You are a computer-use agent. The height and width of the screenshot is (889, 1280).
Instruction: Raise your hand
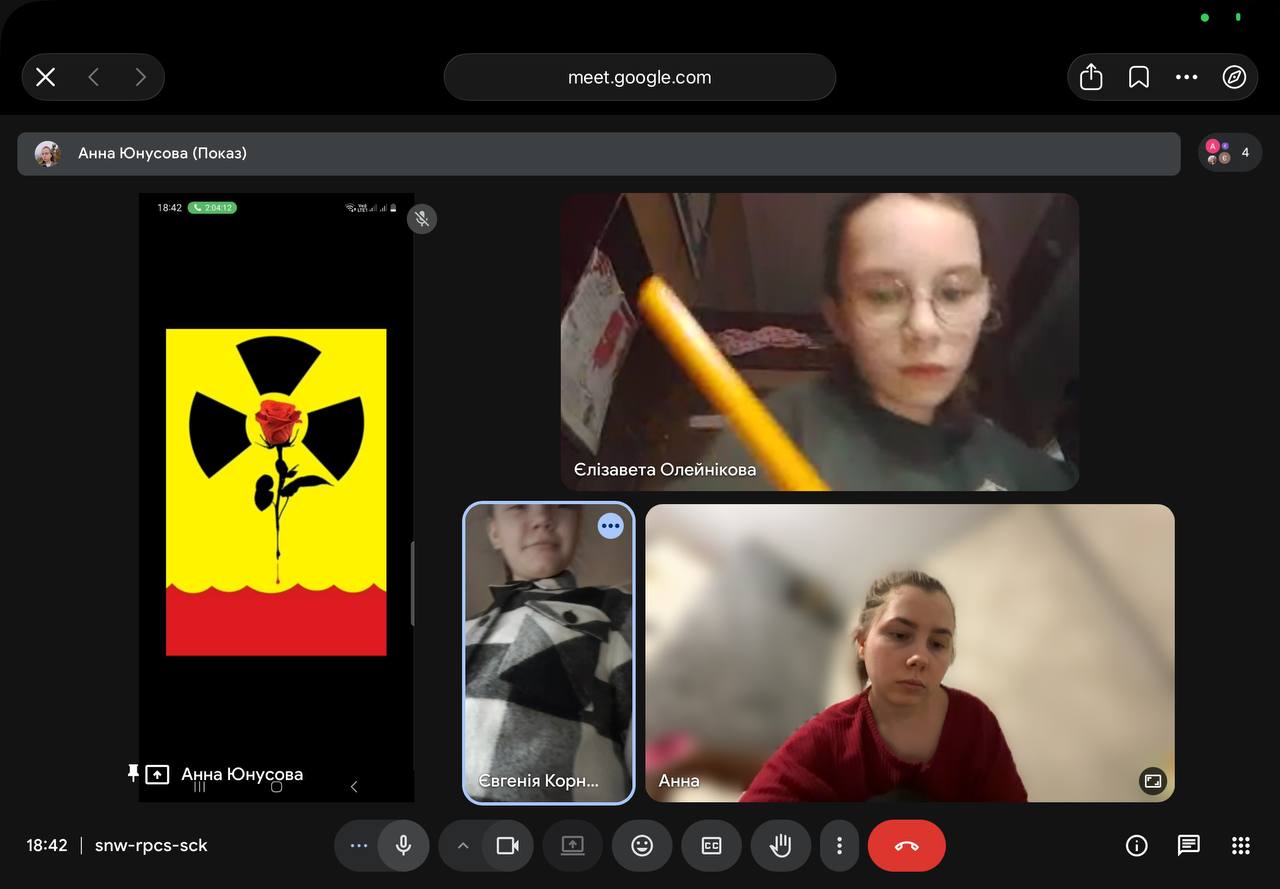tap(780, 846)
